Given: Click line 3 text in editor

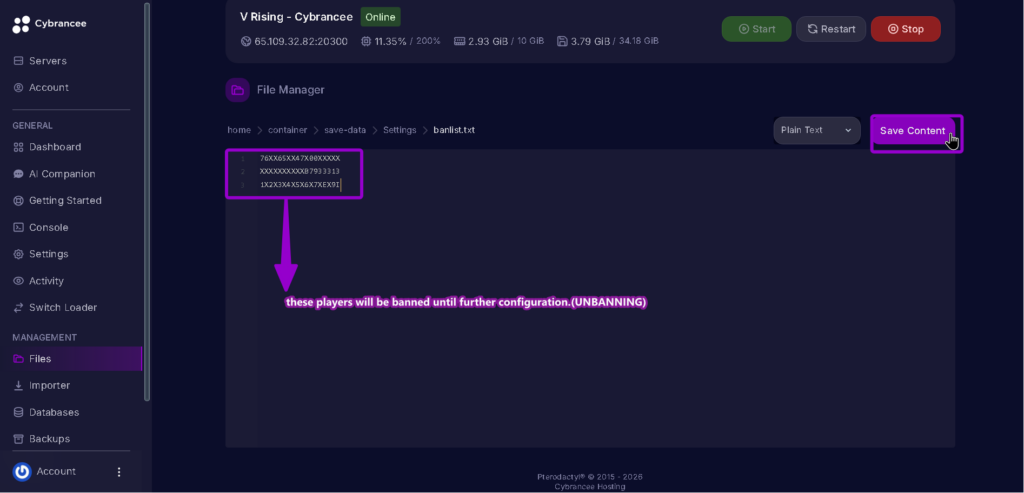Looking at the screenshot, I should click(x=300, y=185).
